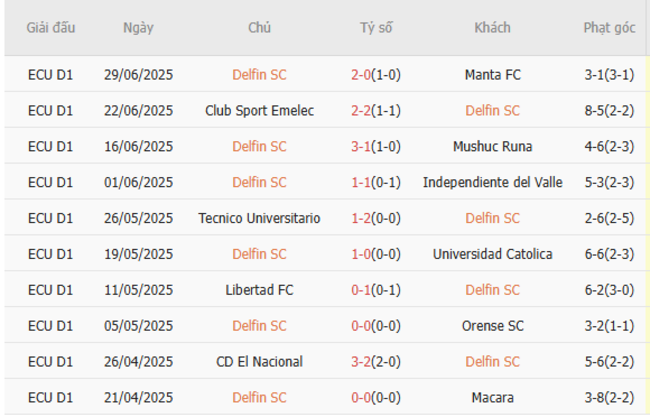The width and height of the screenshot is (650, 417).
Task: Click the 8-5(2-2) corner kick stat
Action: [609, 110]
